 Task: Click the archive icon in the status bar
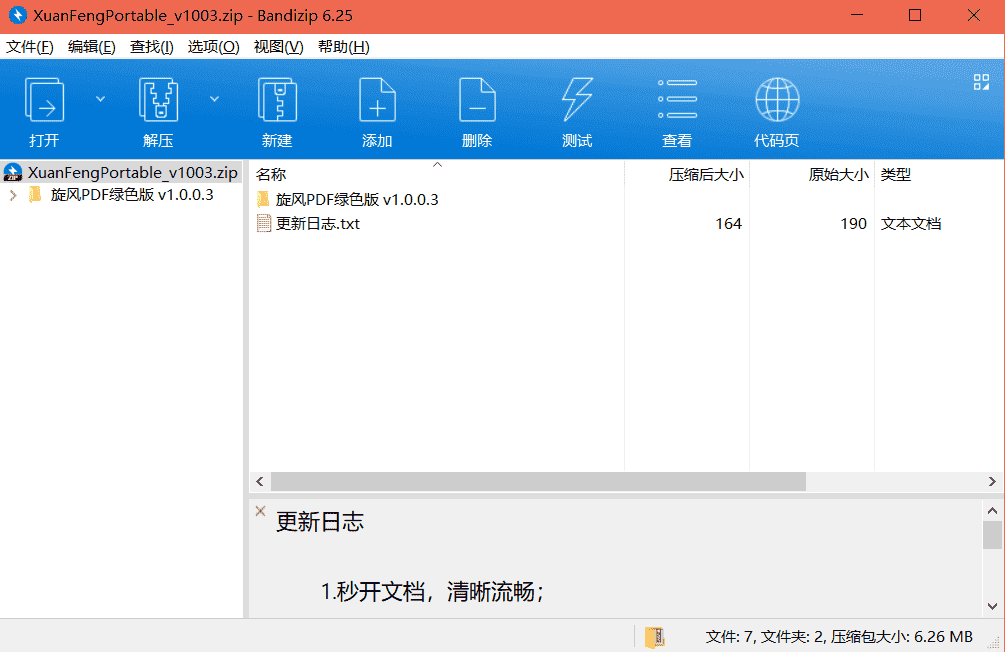pyautogui.click(x=654, y=637)
